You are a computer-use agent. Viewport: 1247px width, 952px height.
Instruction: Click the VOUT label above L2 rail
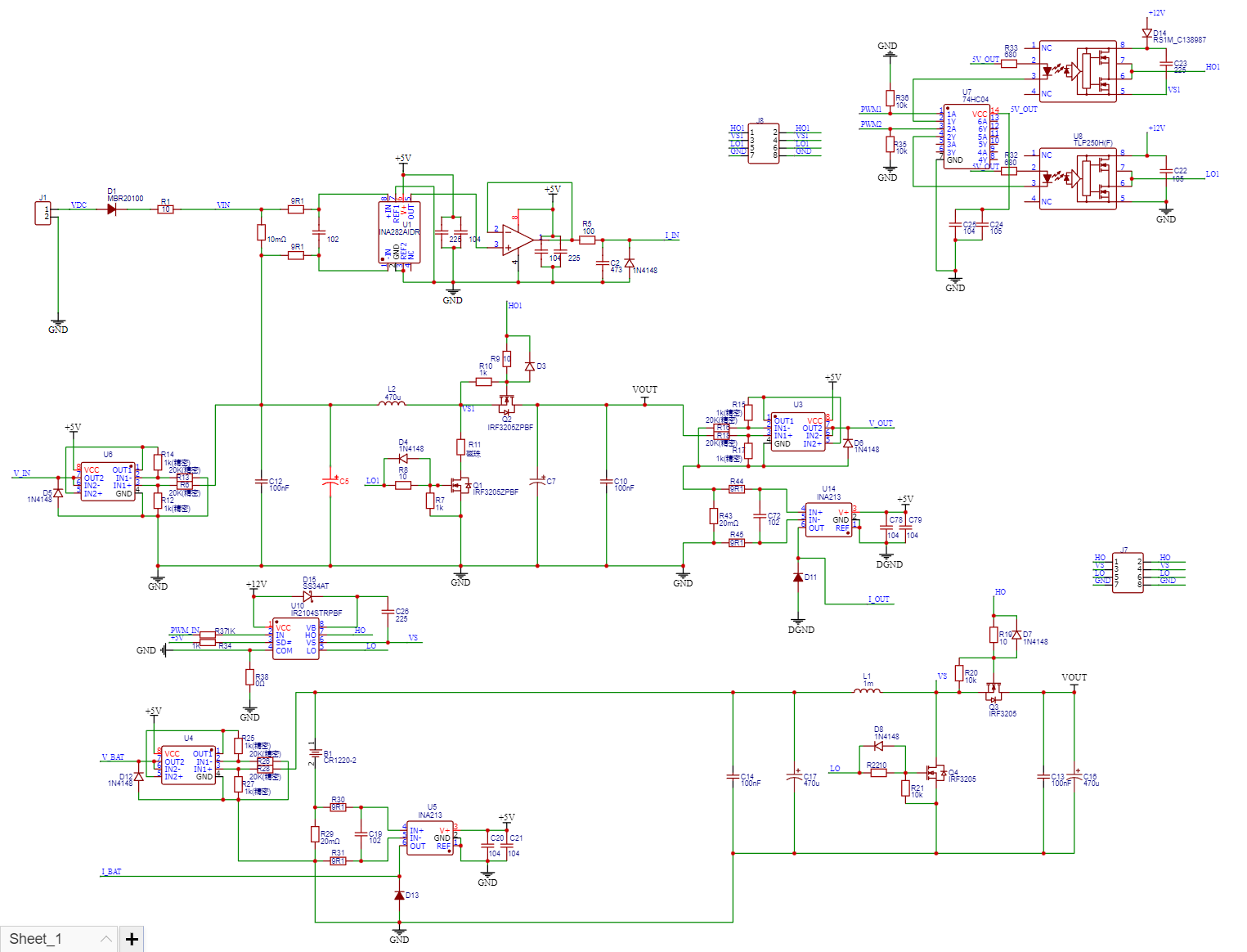[644, 389]
